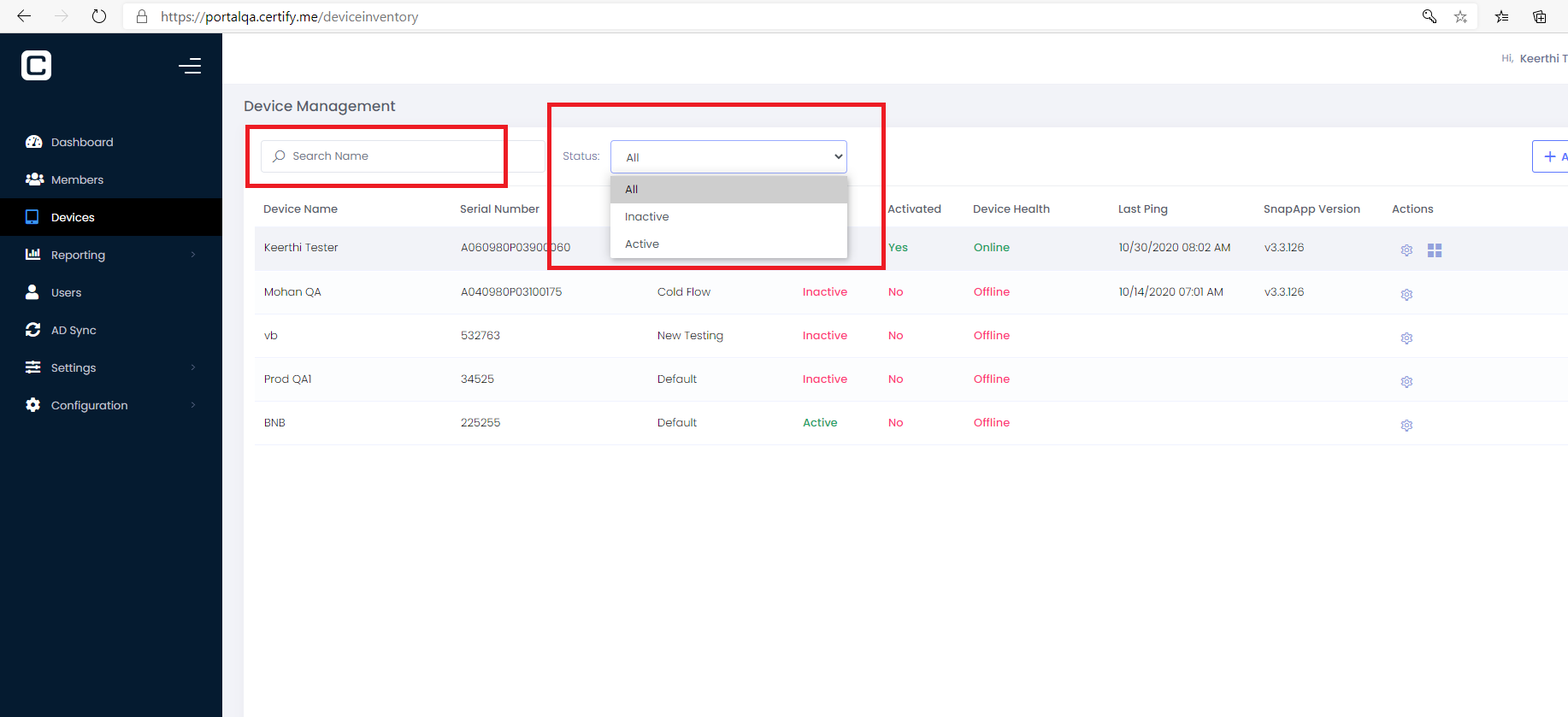Screen dimensions: 1568x717
Task: Click BNB device name
Action: pyautogui.click(x=274, y=422)
